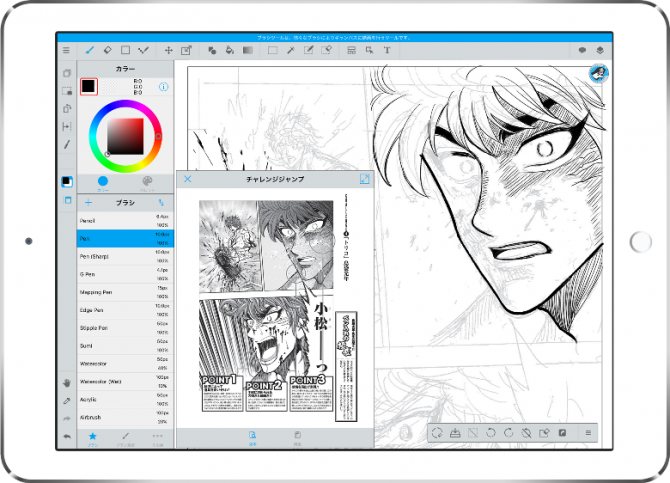Click the pen pressure sidebar icon
The height and width of the screenshot is (483, 670).
click(67, 144)
